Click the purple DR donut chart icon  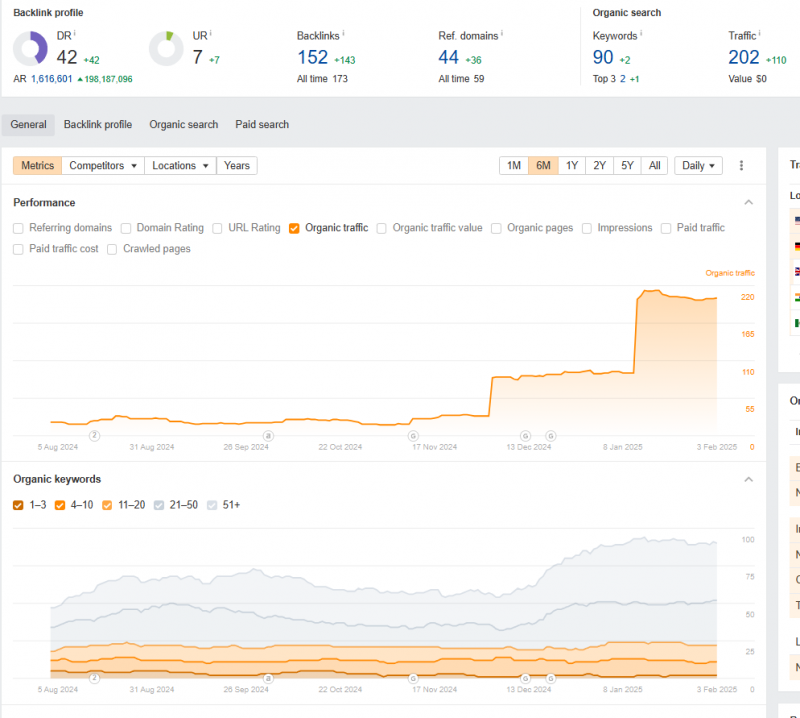coord(30,49)
